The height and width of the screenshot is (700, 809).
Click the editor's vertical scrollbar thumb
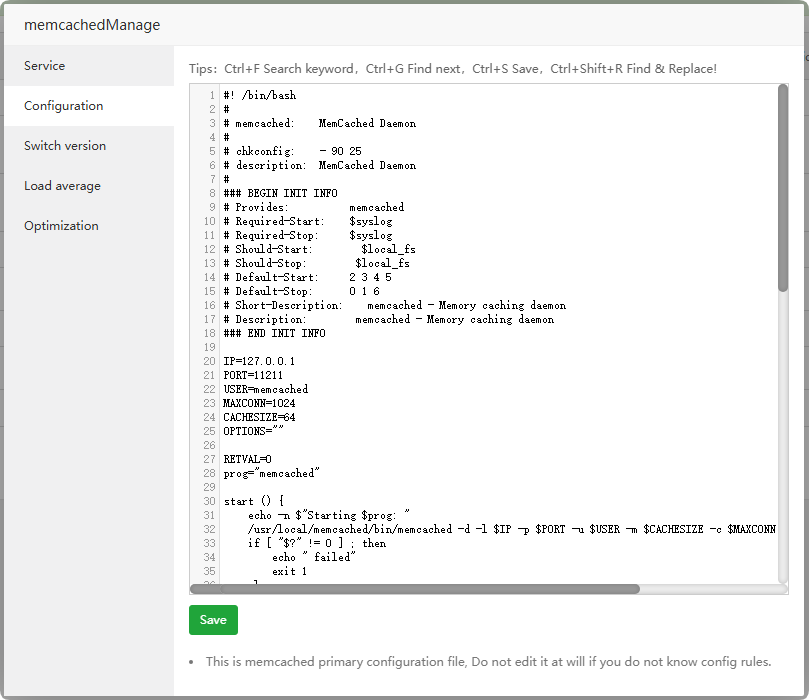[x=783, y=188]
